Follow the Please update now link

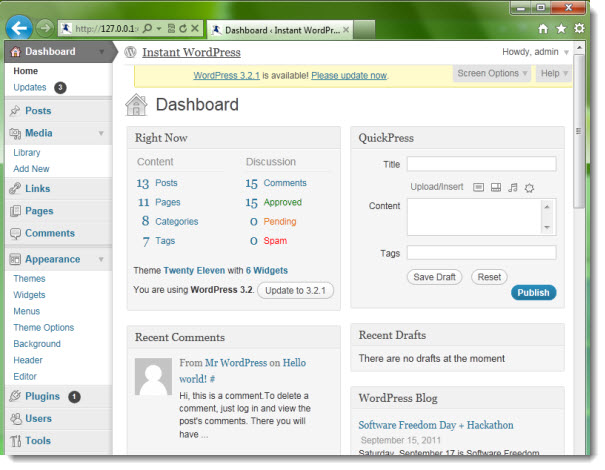click(349, 76)
